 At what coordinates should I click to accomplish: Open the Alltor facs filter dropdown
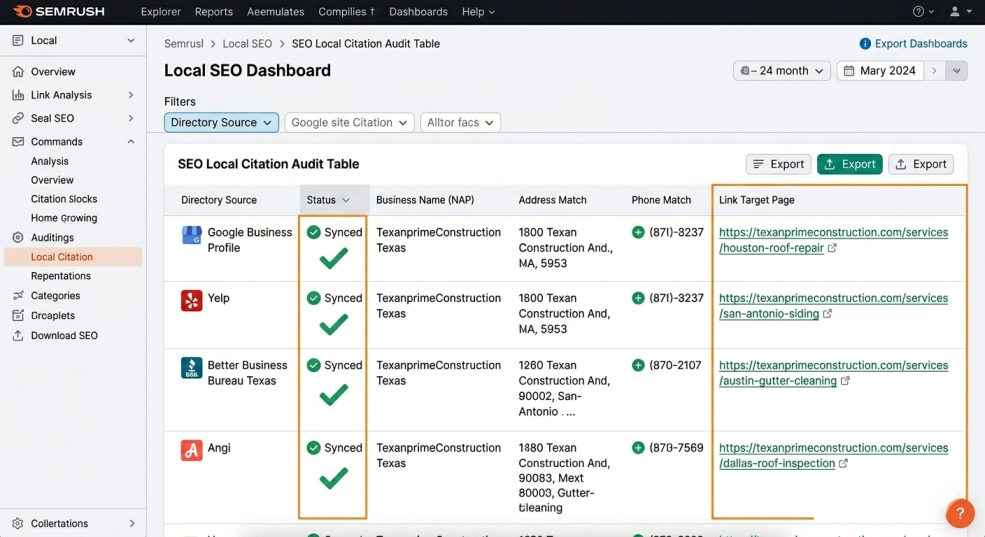coord(460,122)
